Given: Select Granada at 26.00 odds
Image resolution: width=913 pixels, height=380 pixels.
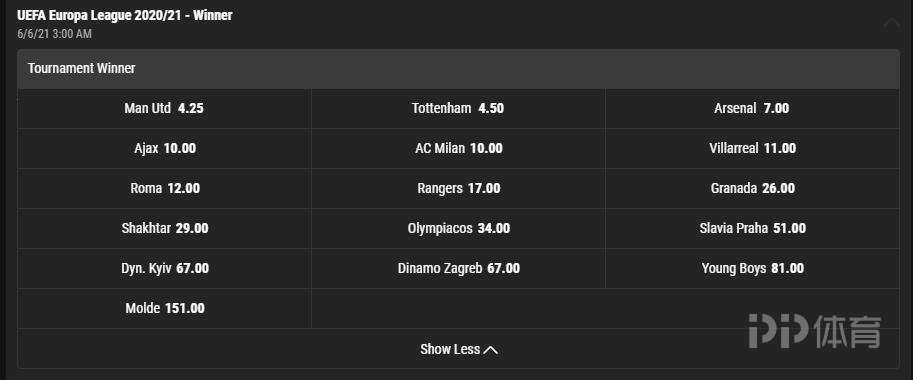Looking at the screenshot, I should click(x=752, y=189).
